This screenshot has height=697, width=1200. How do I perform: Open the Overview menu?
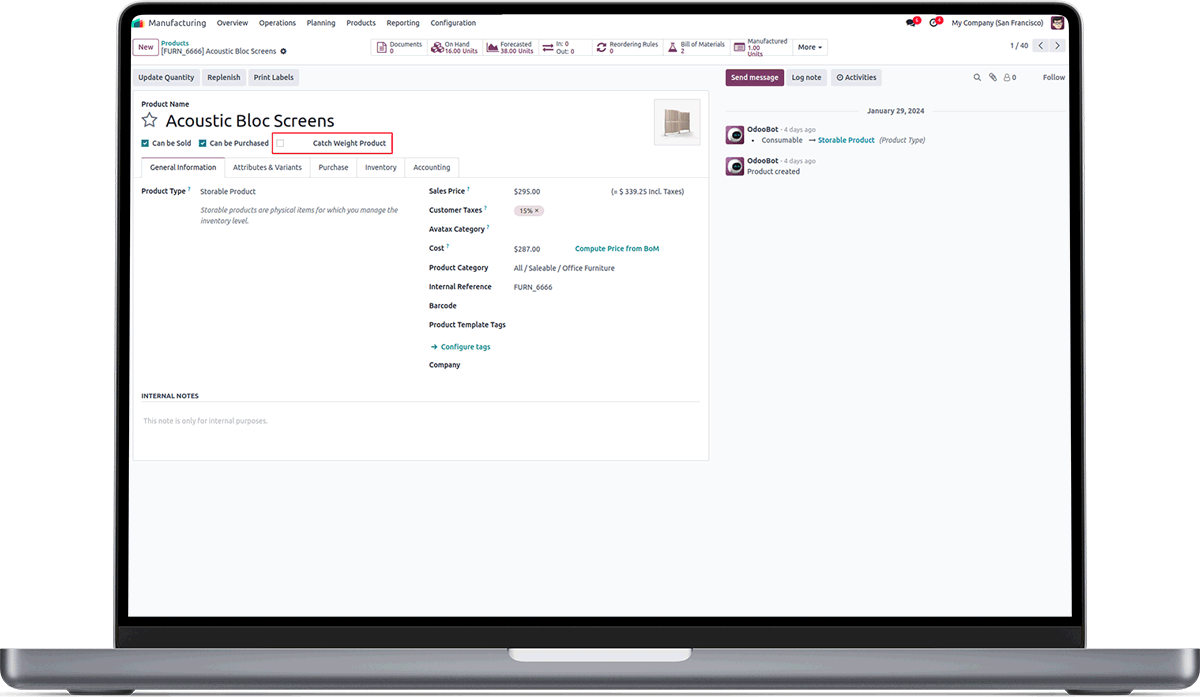pos(232,22)
